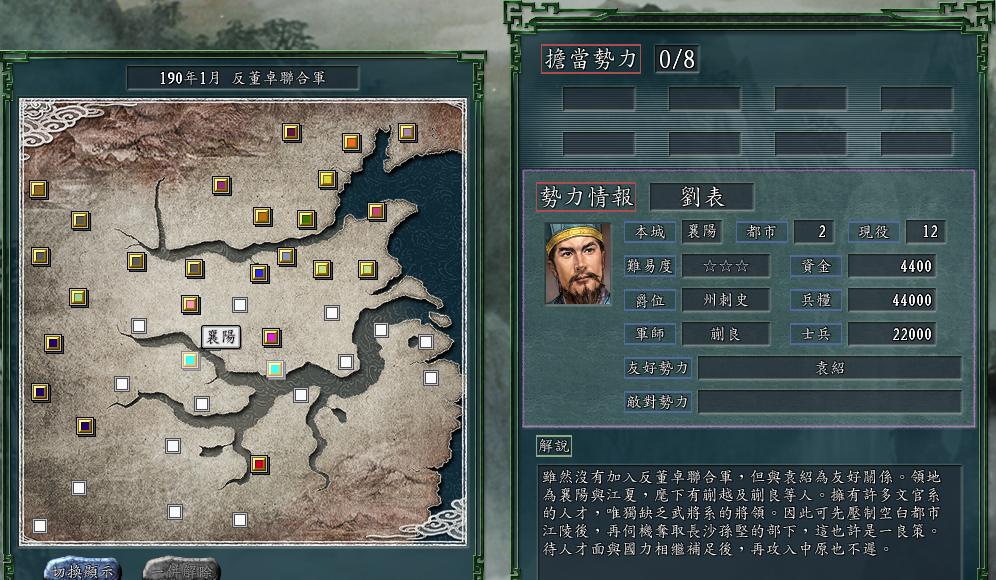Click the 難易度 three-star rating
Image resolution: width=996 pixels, height=580 pixels.
click(x=726, y=266)
